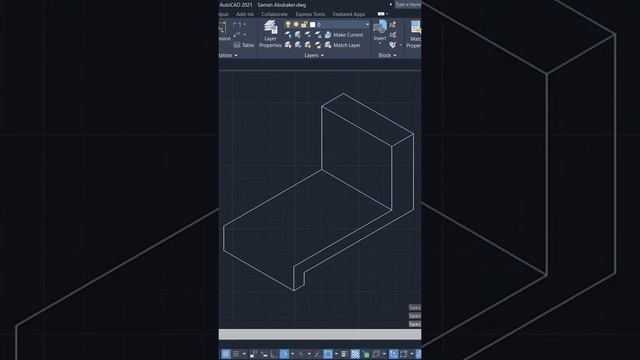The image size is (640, 360).
Task: Select the Linear dimension tool icon
Action: (x=237, y=25)
